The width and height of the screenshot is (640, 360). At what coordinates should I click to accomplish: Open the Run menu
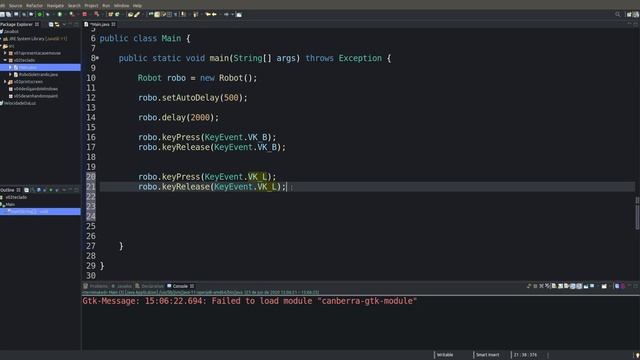pos(106,6)
